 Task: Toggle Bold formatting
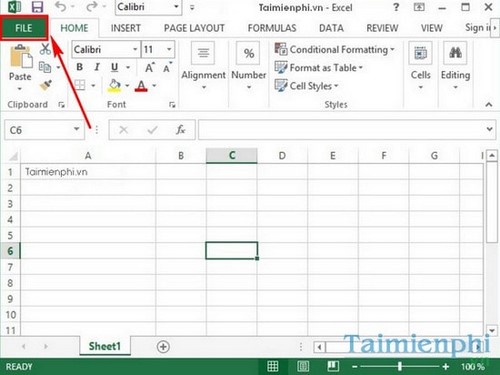click(79, 67)
